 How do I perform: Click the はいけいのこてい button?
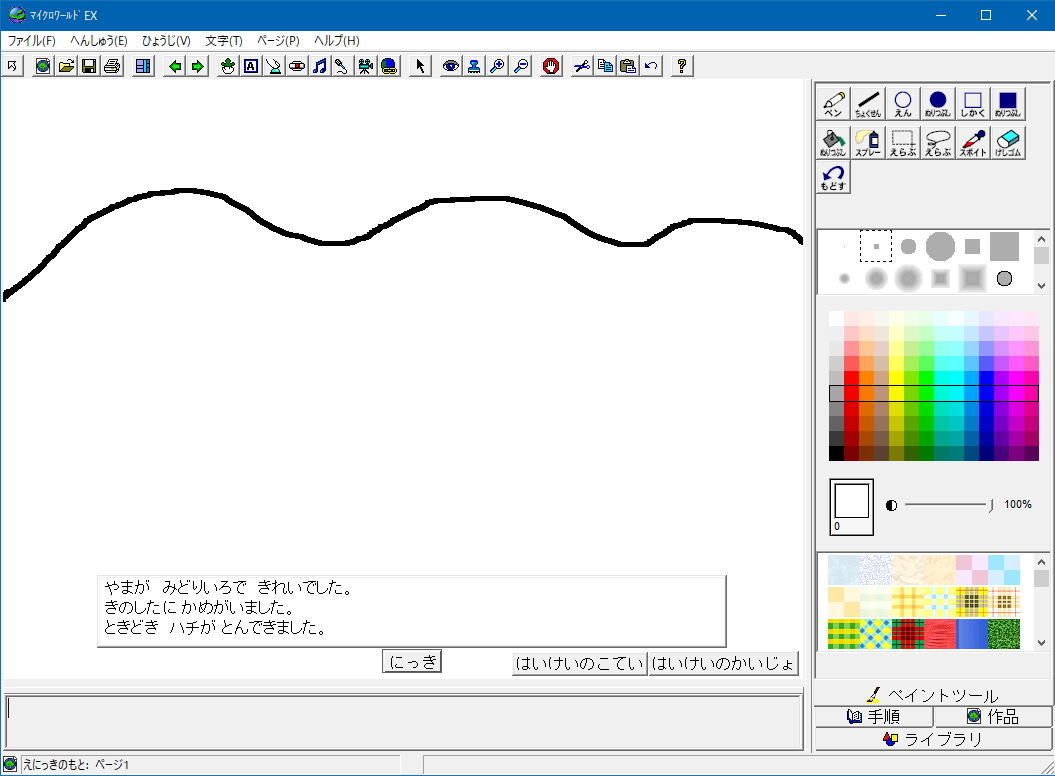[x=579, y=664]
